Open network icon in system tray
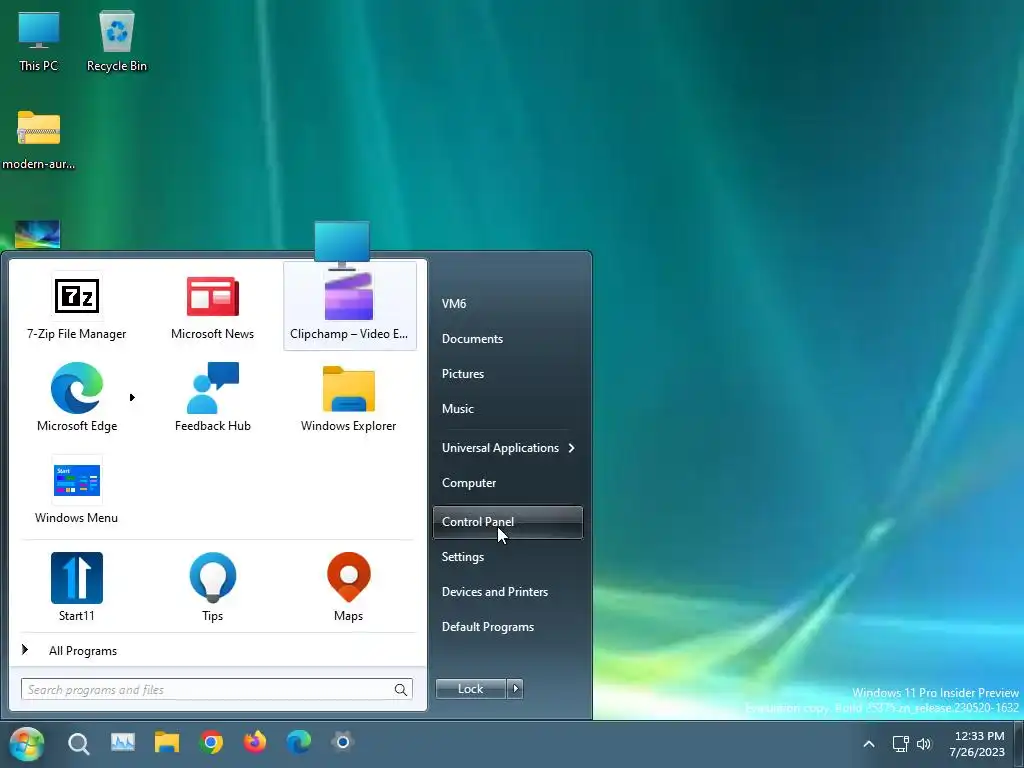This screenshot has width=1024, height=768. pyautogui.click(x=901, y=744)
